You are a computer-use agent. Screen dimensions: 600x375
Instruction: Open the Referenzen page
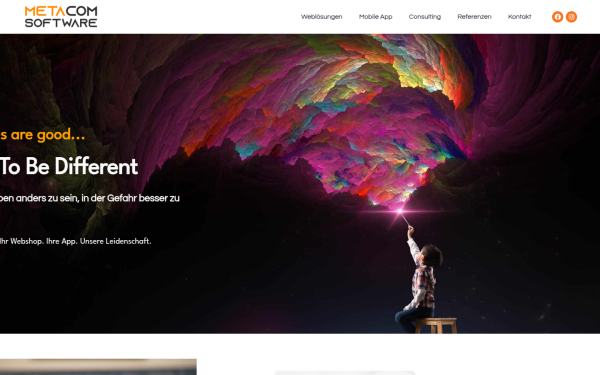coord(474,17)
